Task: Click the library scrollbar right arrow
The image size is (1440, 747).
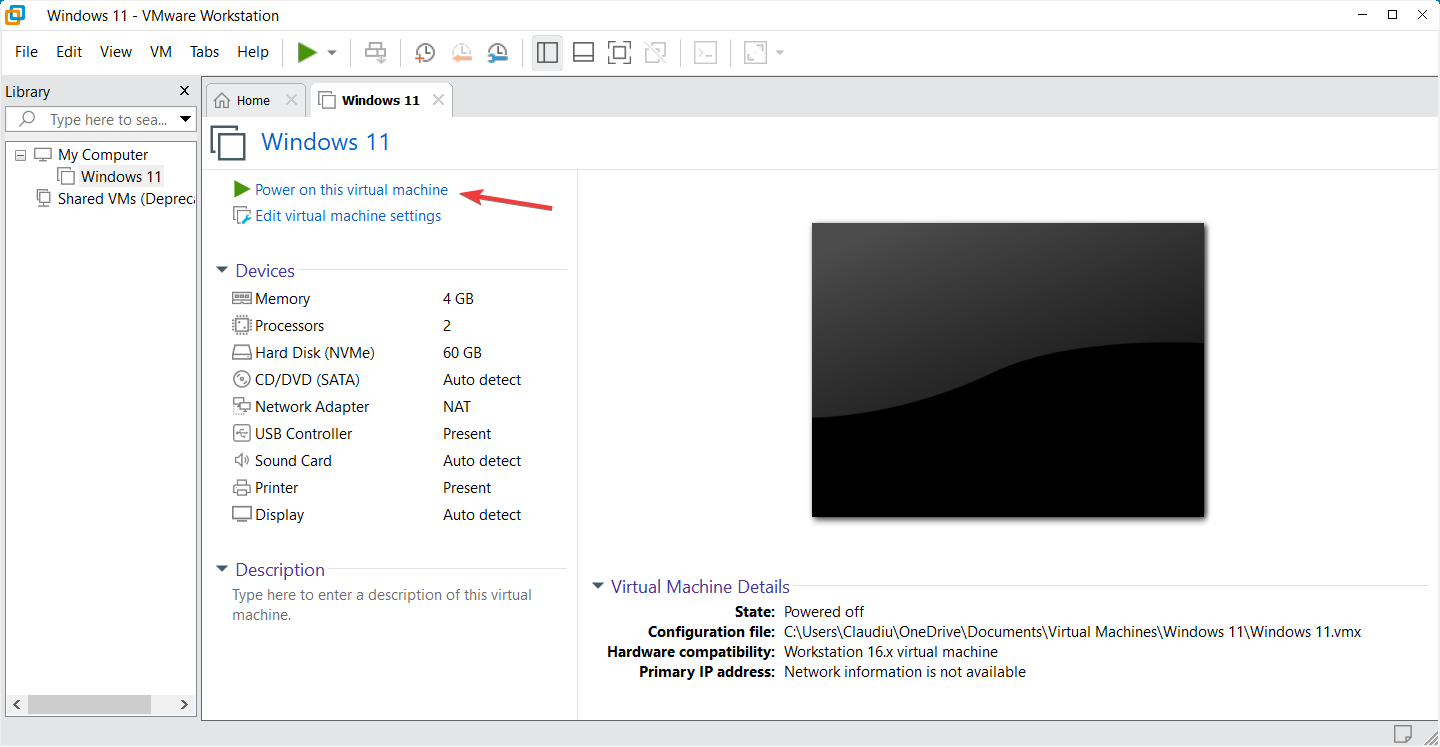Action: point(184,704)
